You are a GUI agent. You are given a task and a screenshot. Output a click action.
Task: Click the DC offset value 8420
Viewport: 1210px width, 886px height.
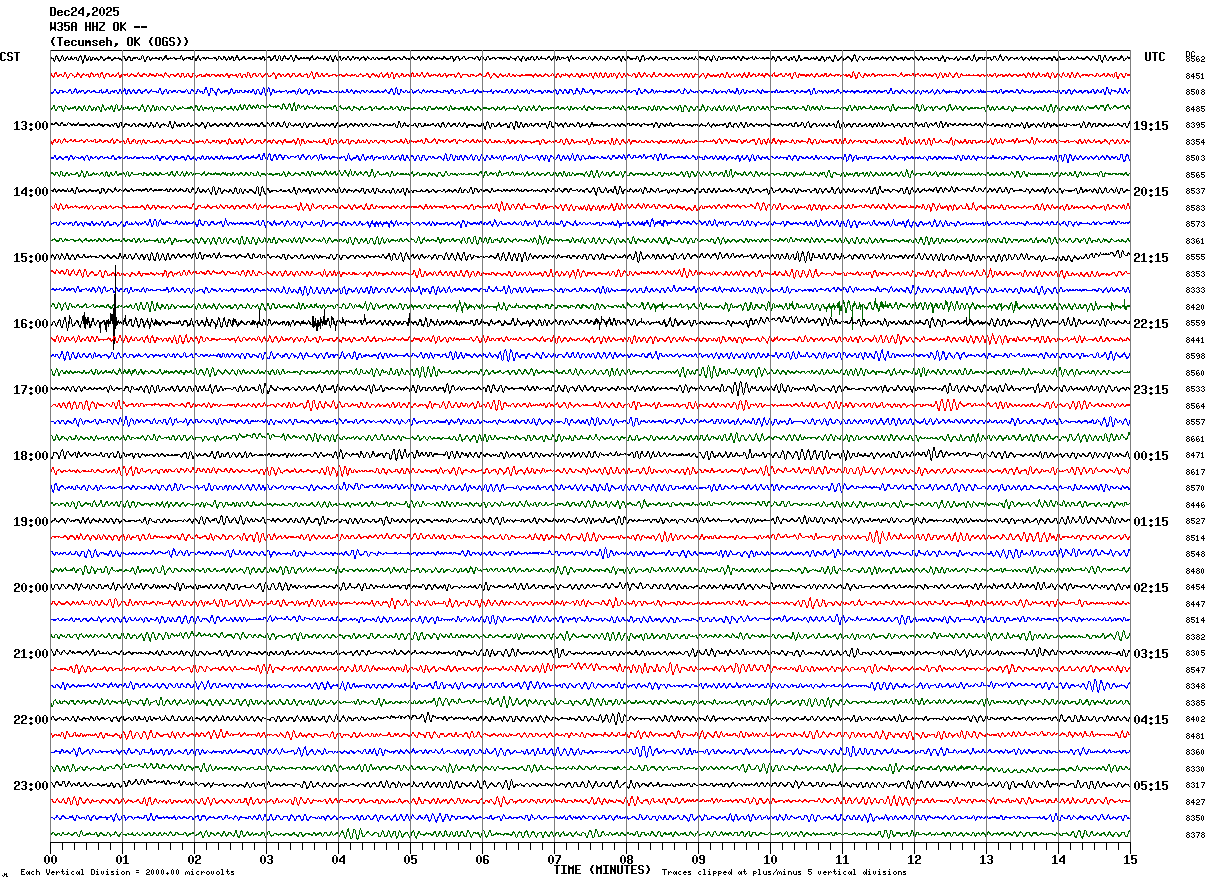point(1195,308)
